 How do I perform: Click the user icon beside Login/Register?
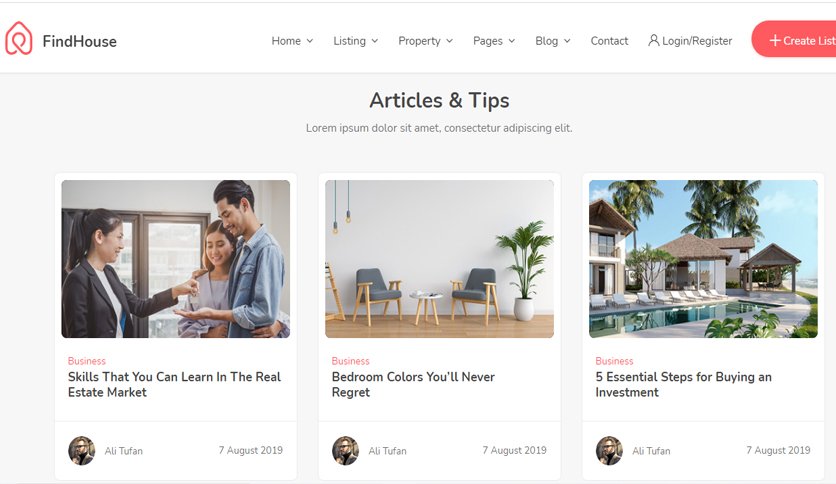(x=654, y=41)
